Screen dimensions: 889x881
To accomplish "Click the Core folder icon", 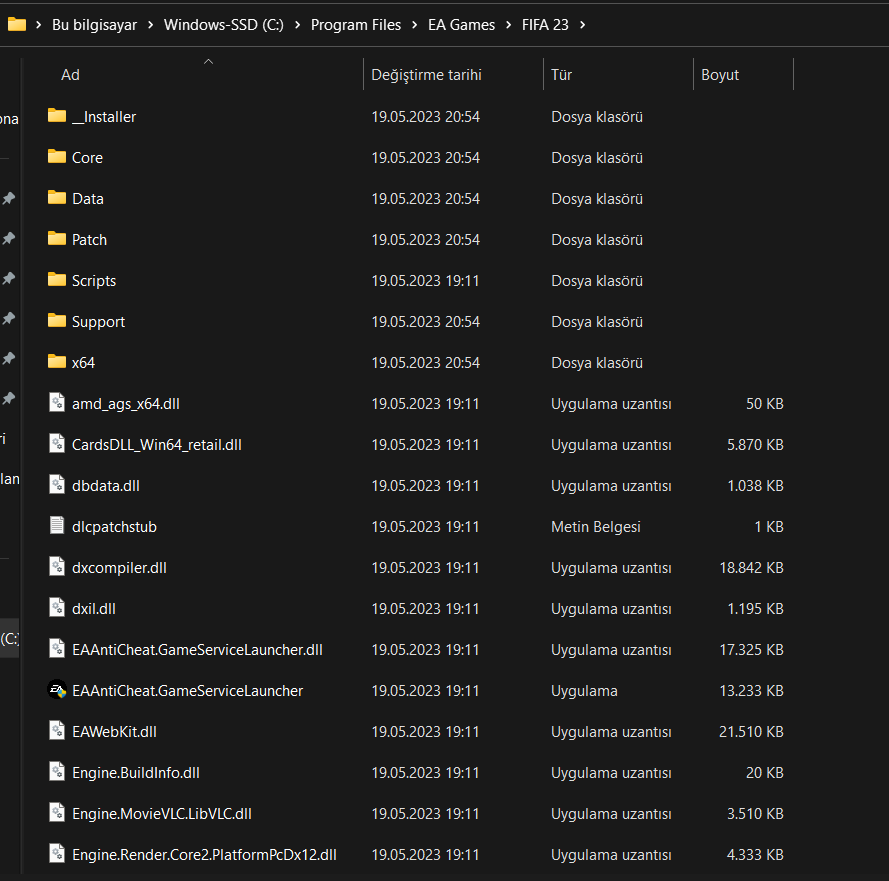I will 57,156.
